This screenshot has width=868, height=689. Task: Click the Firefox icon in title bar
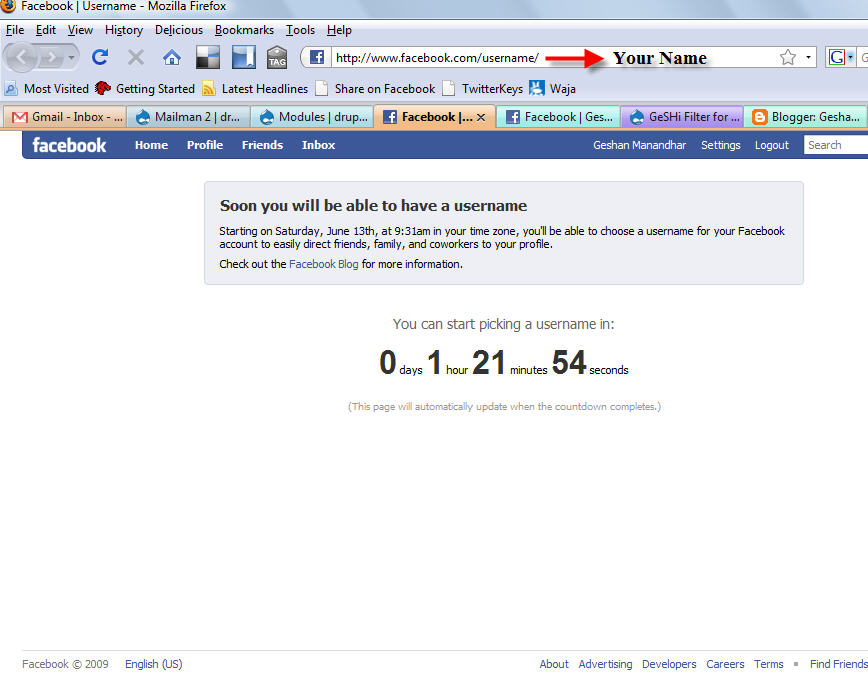8,6
